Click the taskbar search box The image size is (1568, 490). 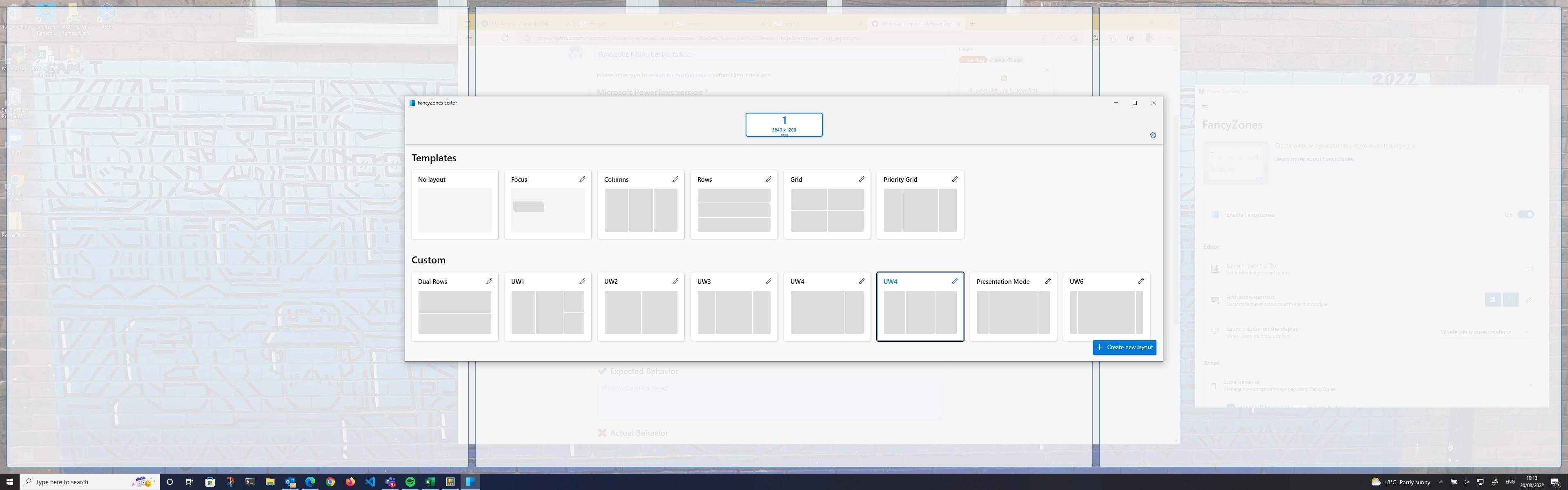(73, 481)
